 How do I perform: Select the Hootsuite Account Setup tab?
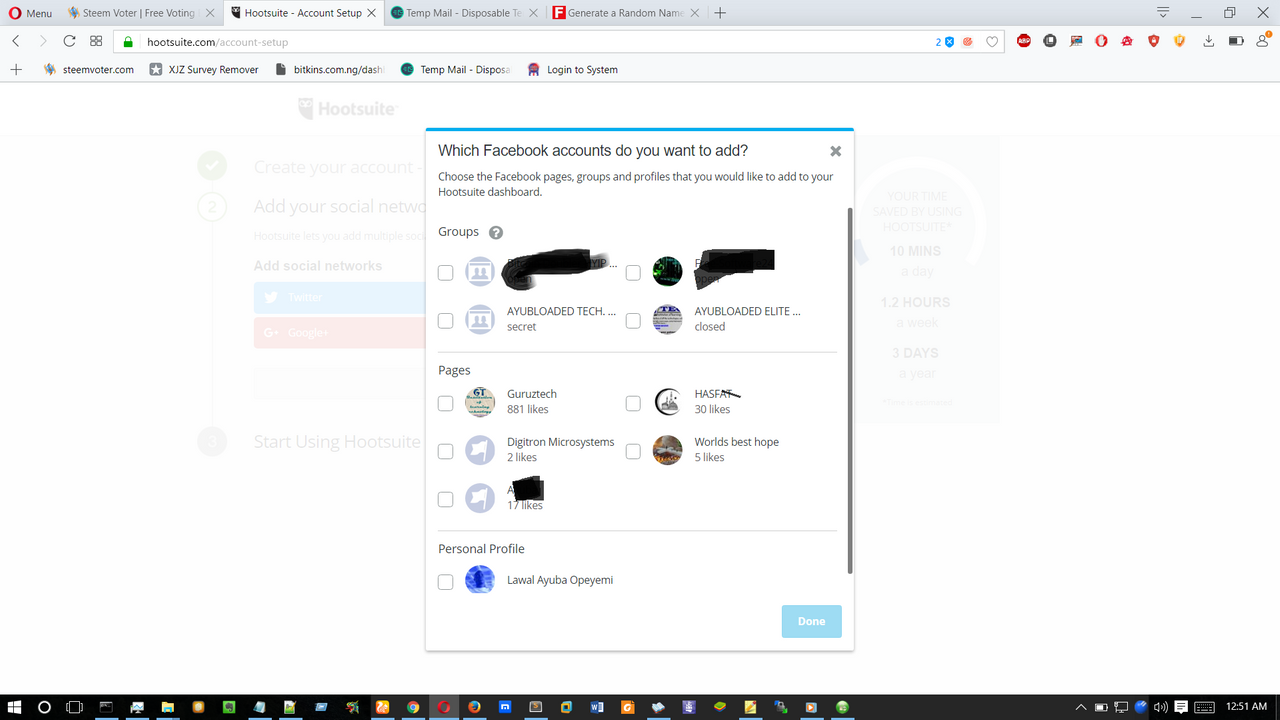pyautogui.click(x=302, y=13)
